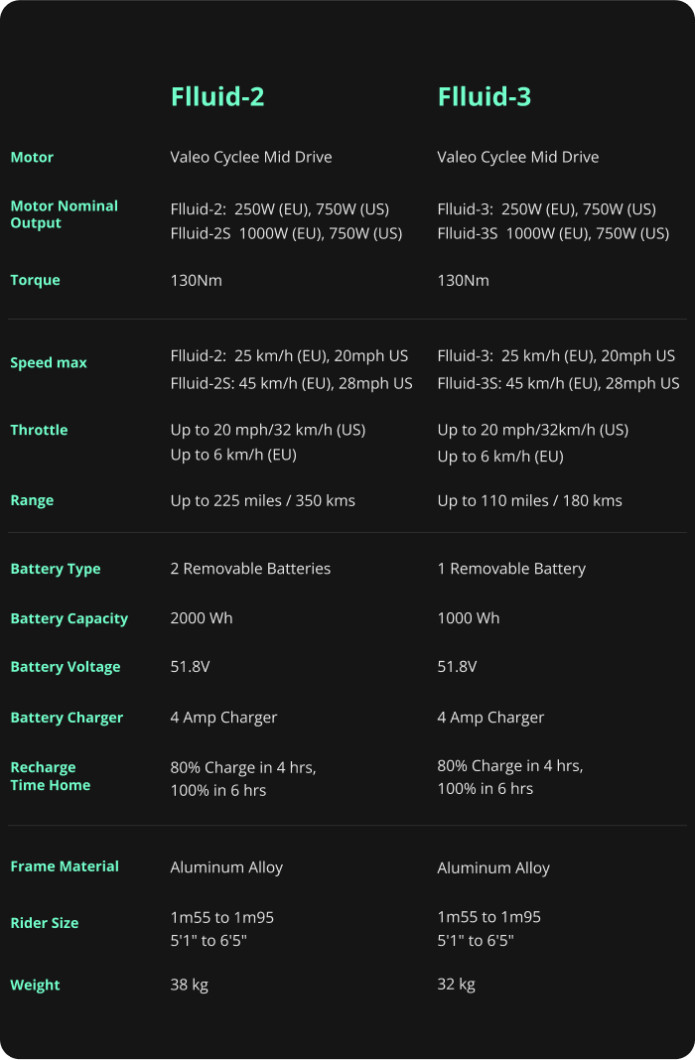Click the Range row label
This screenshot has width=695, height=1060.
[32, 500]
